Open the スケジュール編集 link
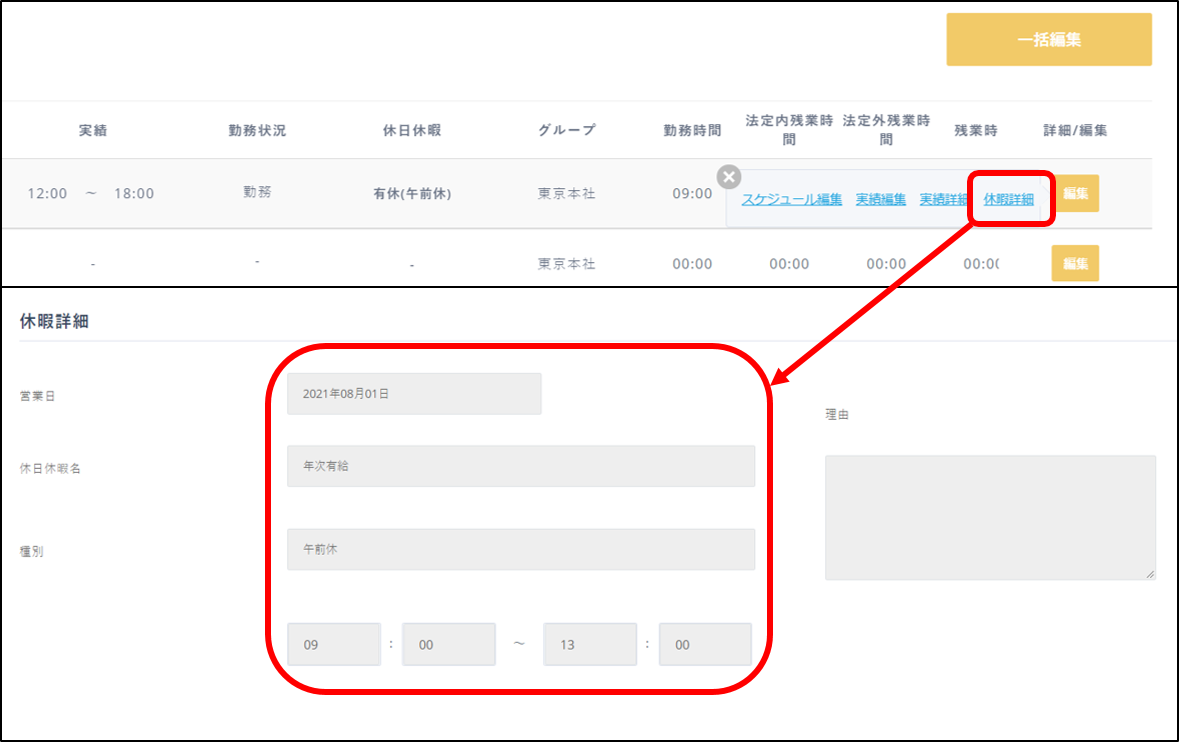This screenshot has height=742, width=1179. pyautogui.click(x=791, y=199)
